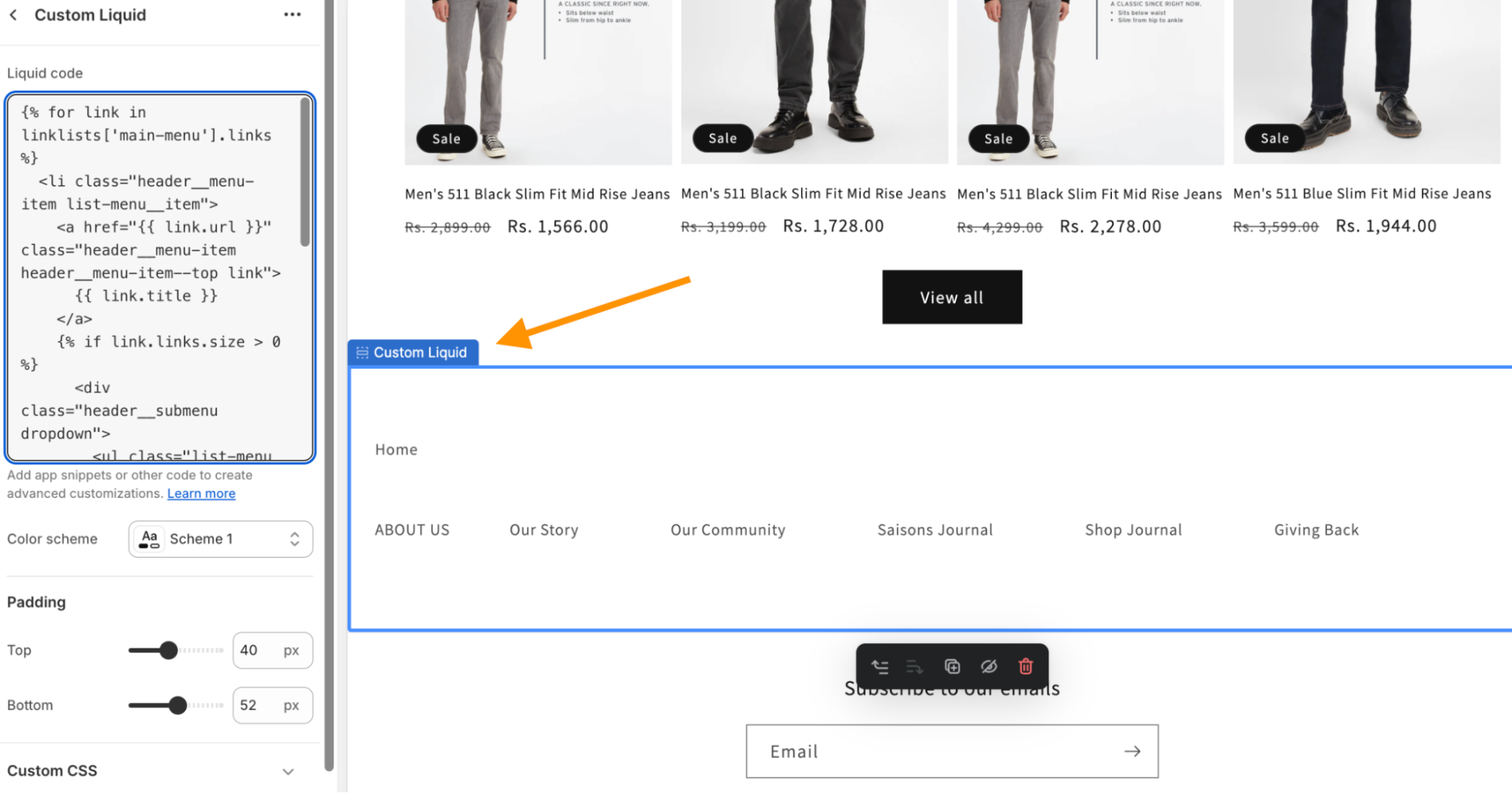The image size is (1512, 793).
Task: Open first product Rs. 1,566.00 jeans image
Action: pos(538,82)
